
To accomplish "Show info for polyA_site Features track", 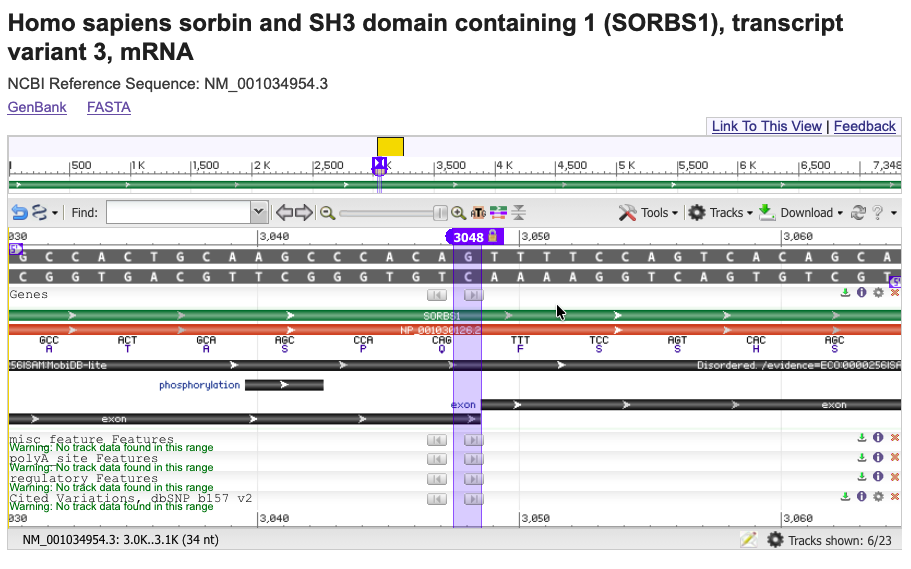I will tap(878, 457).
